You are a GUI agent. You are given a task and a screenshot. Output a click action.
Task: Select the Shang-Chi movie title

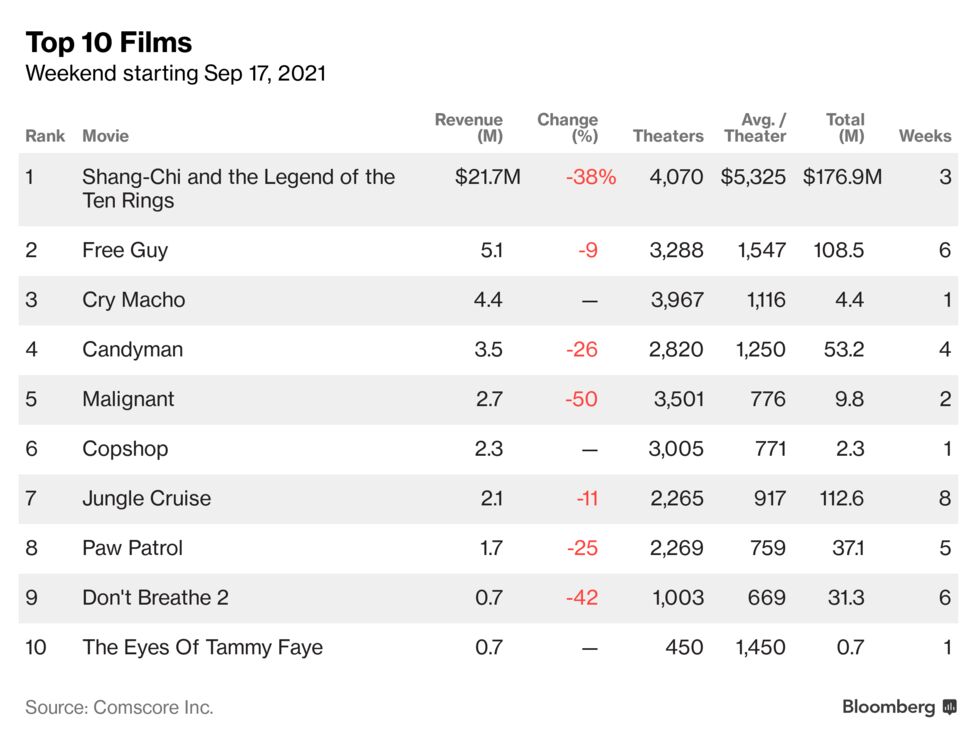click(238, 189)
